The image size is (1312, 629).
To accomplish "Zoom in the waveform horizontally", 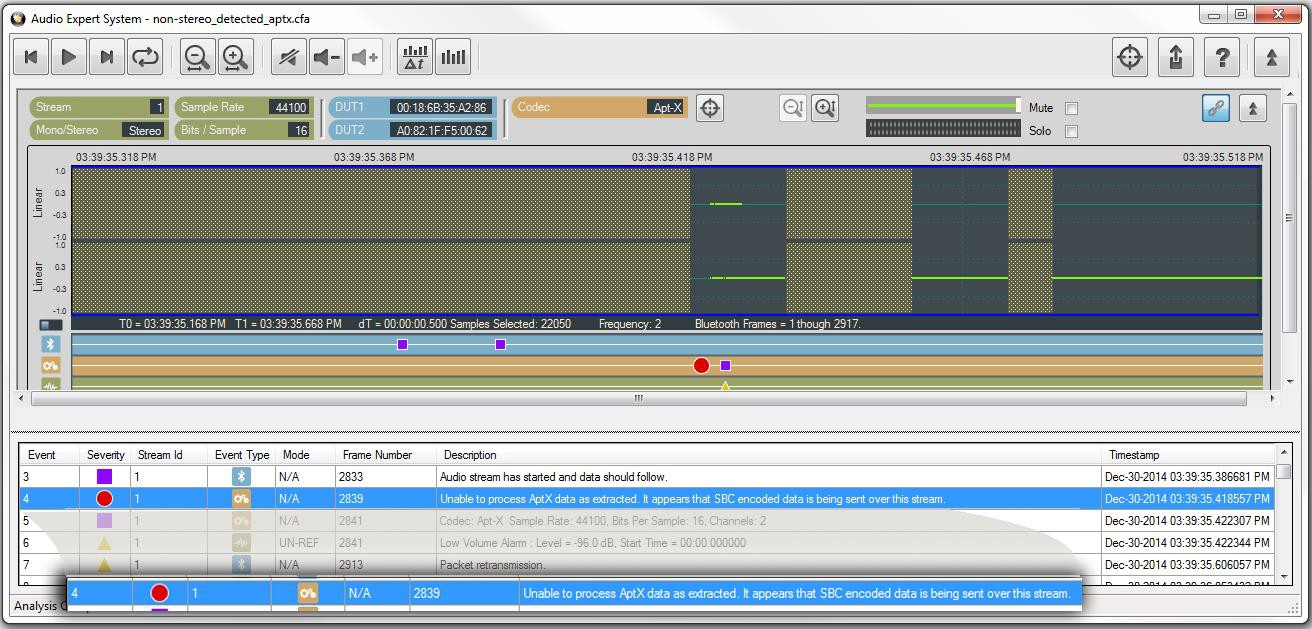I will pyautogui.click(x=235, y=57).
